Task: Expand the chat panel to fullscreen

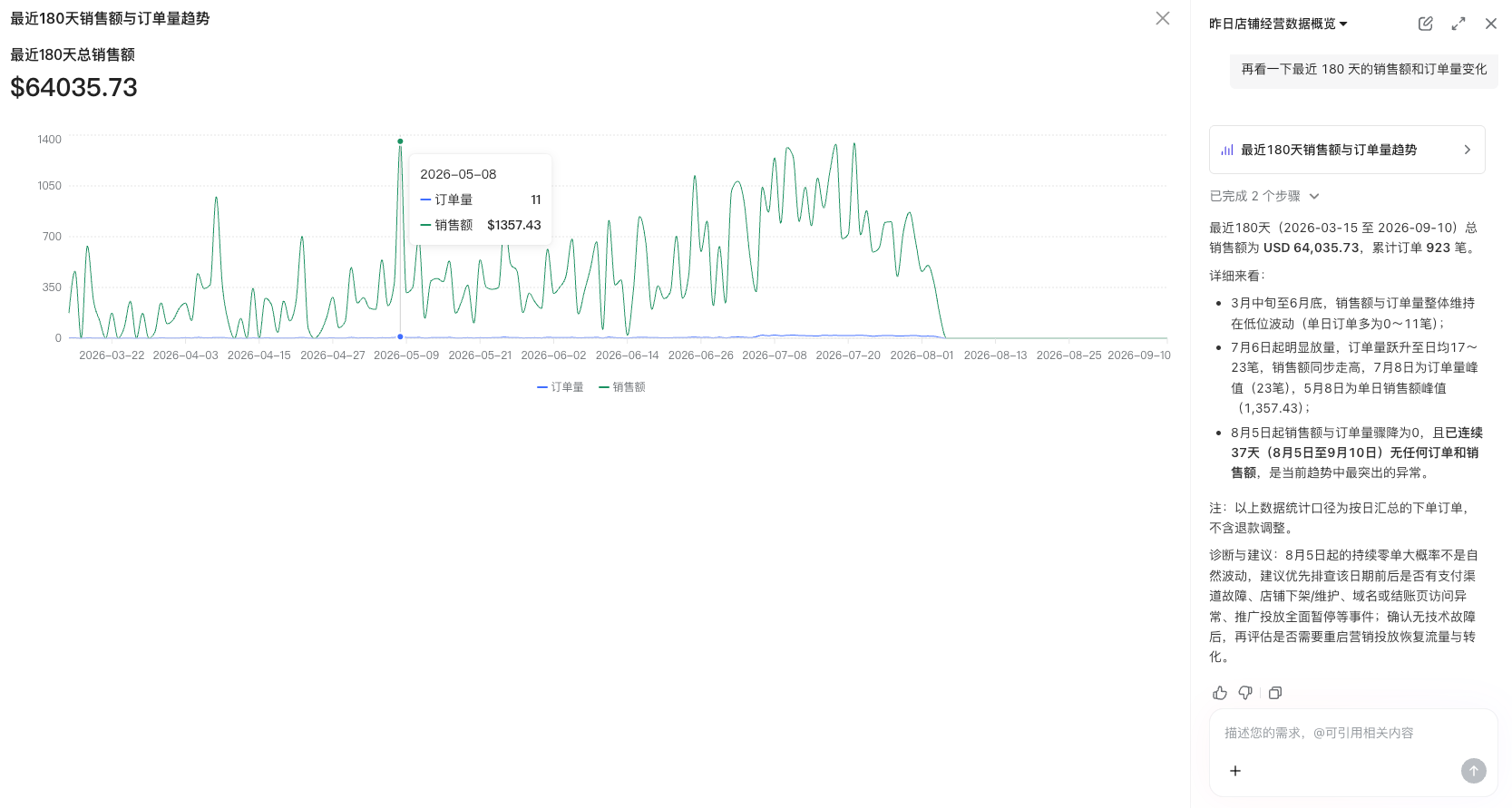Action: point(1458,24)
